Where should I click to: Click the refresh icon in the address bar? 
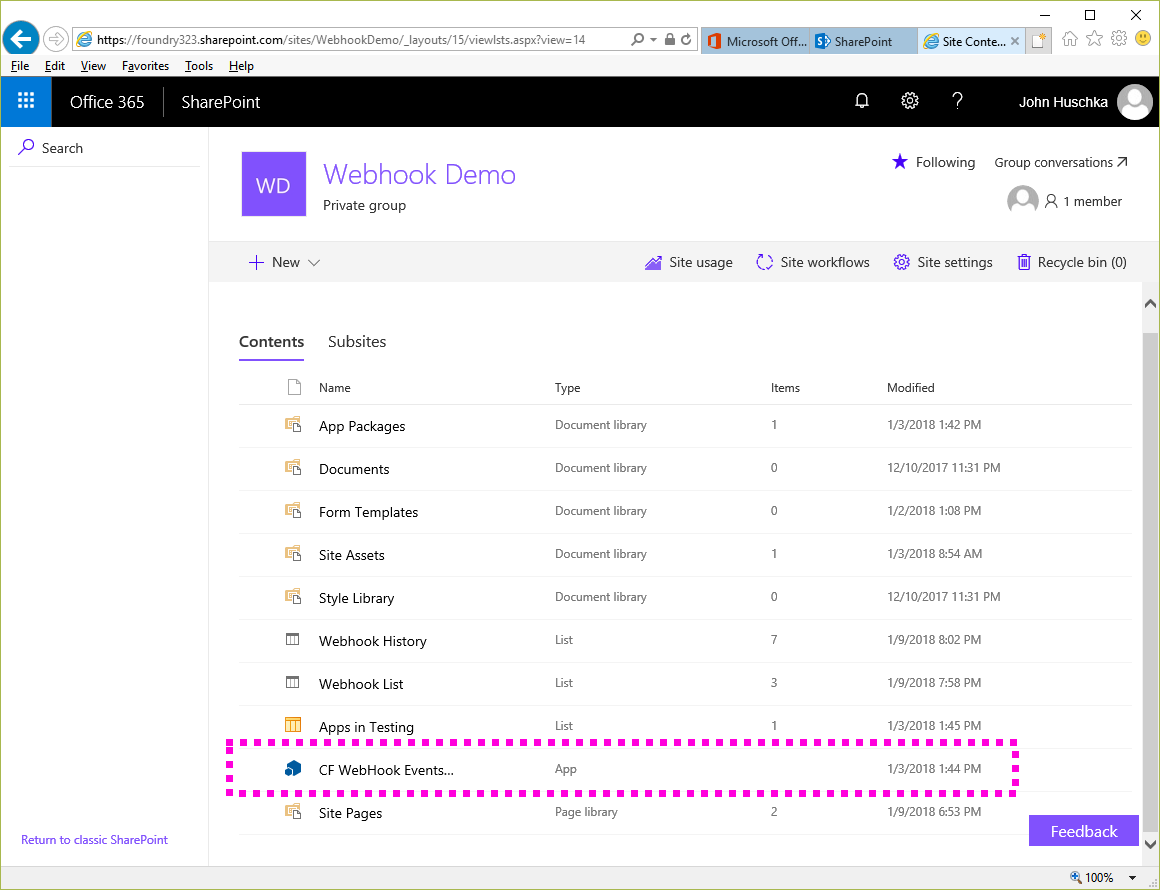(687, 39)
